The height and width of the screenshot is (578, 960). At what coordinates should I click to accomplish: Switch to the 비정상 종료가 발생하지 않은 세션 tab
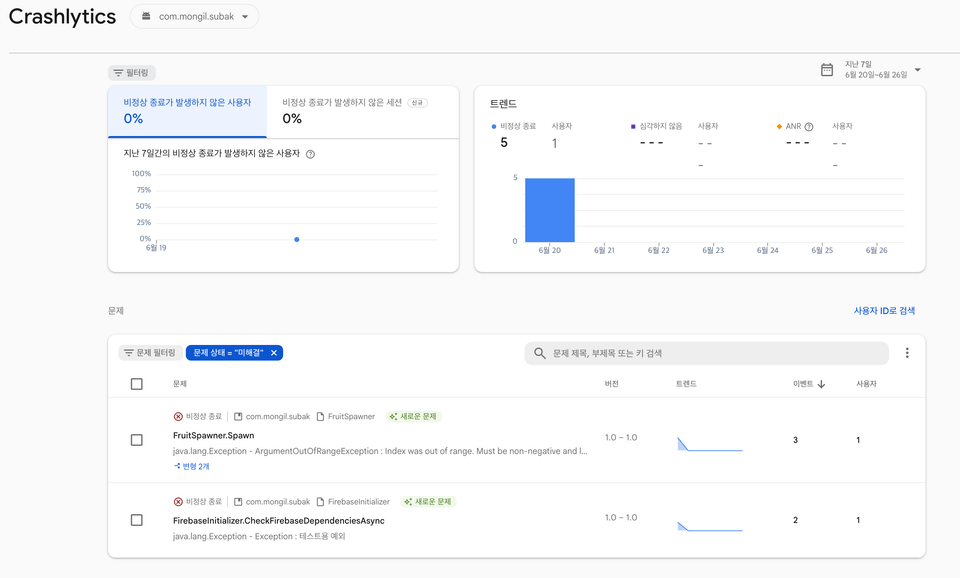[362, 111]
